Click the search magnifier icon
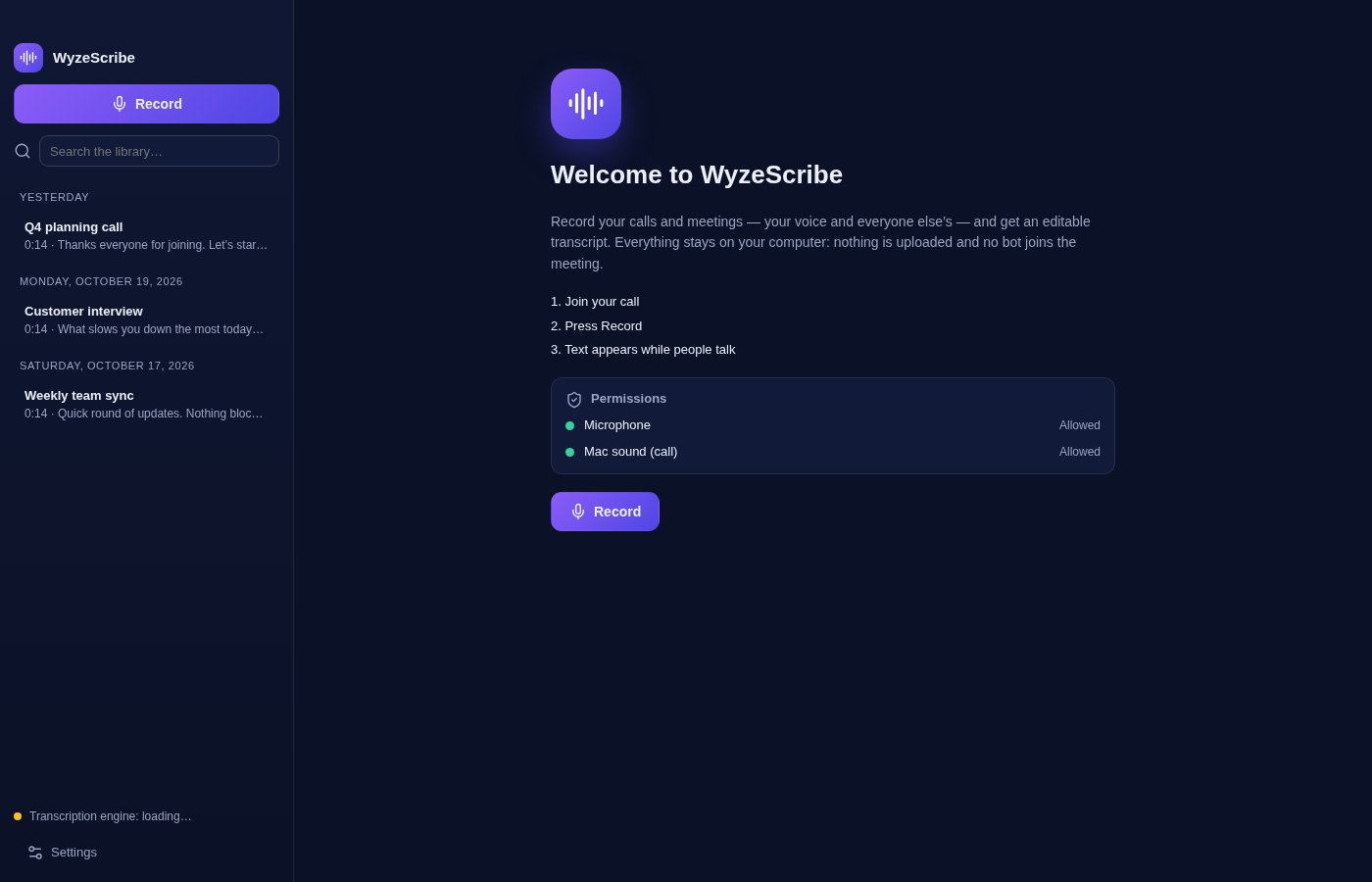 23,151
